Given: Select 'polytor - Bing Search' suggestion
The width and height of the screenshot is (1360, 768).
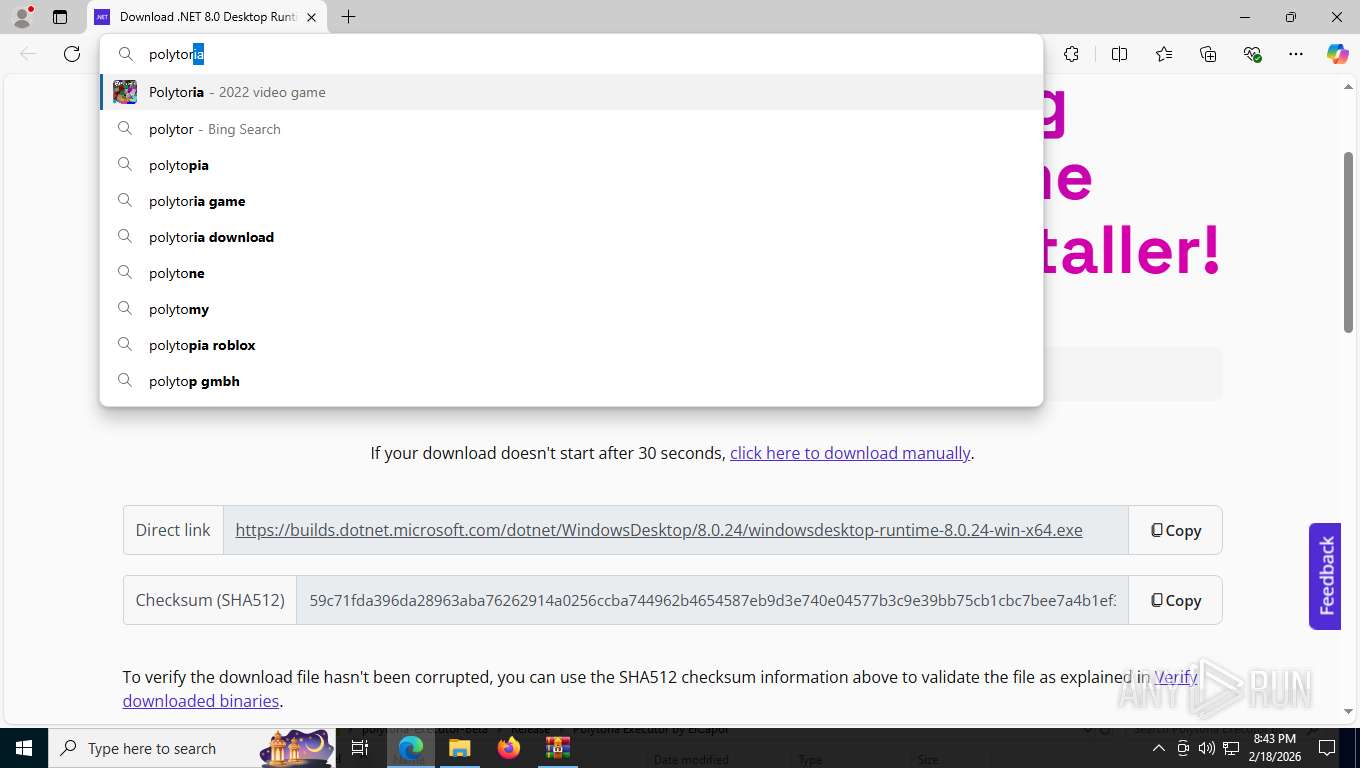Looking at the screenshot, I should (571, 129).
